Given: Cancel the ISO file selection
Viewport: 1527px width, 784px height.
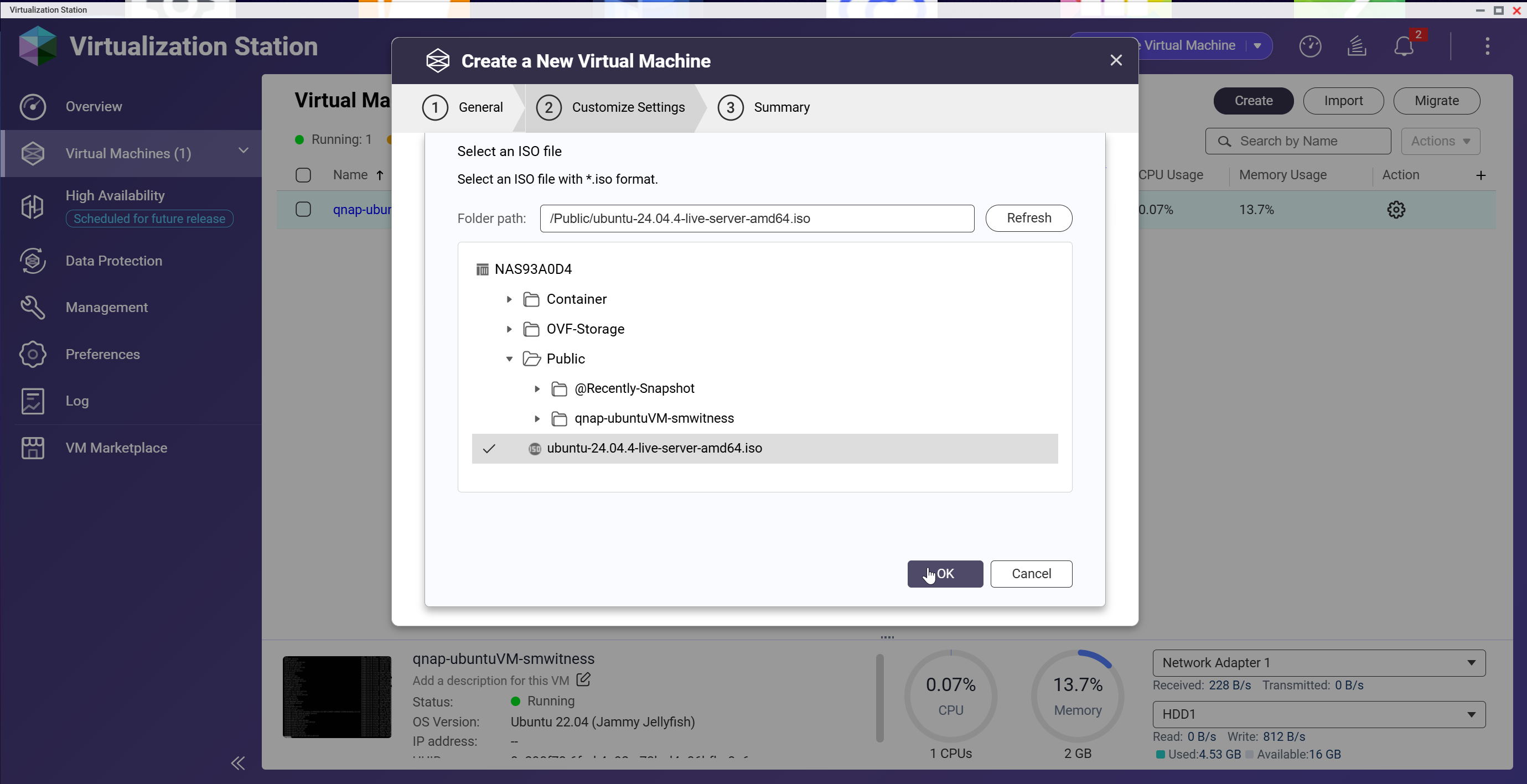Looking at the screenshot, I should tap(1031, 574).
